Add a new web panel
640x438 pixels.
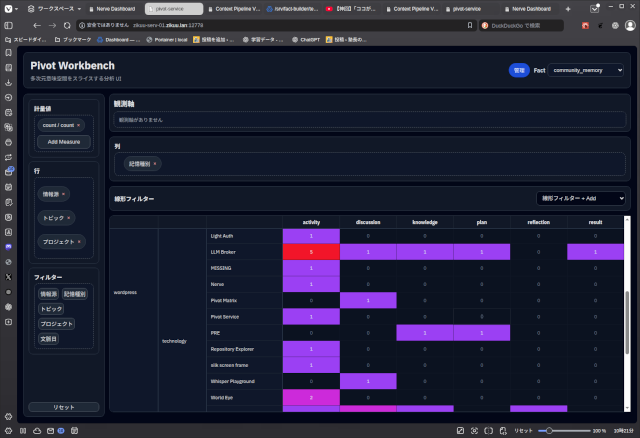click(x=8, y=322)
